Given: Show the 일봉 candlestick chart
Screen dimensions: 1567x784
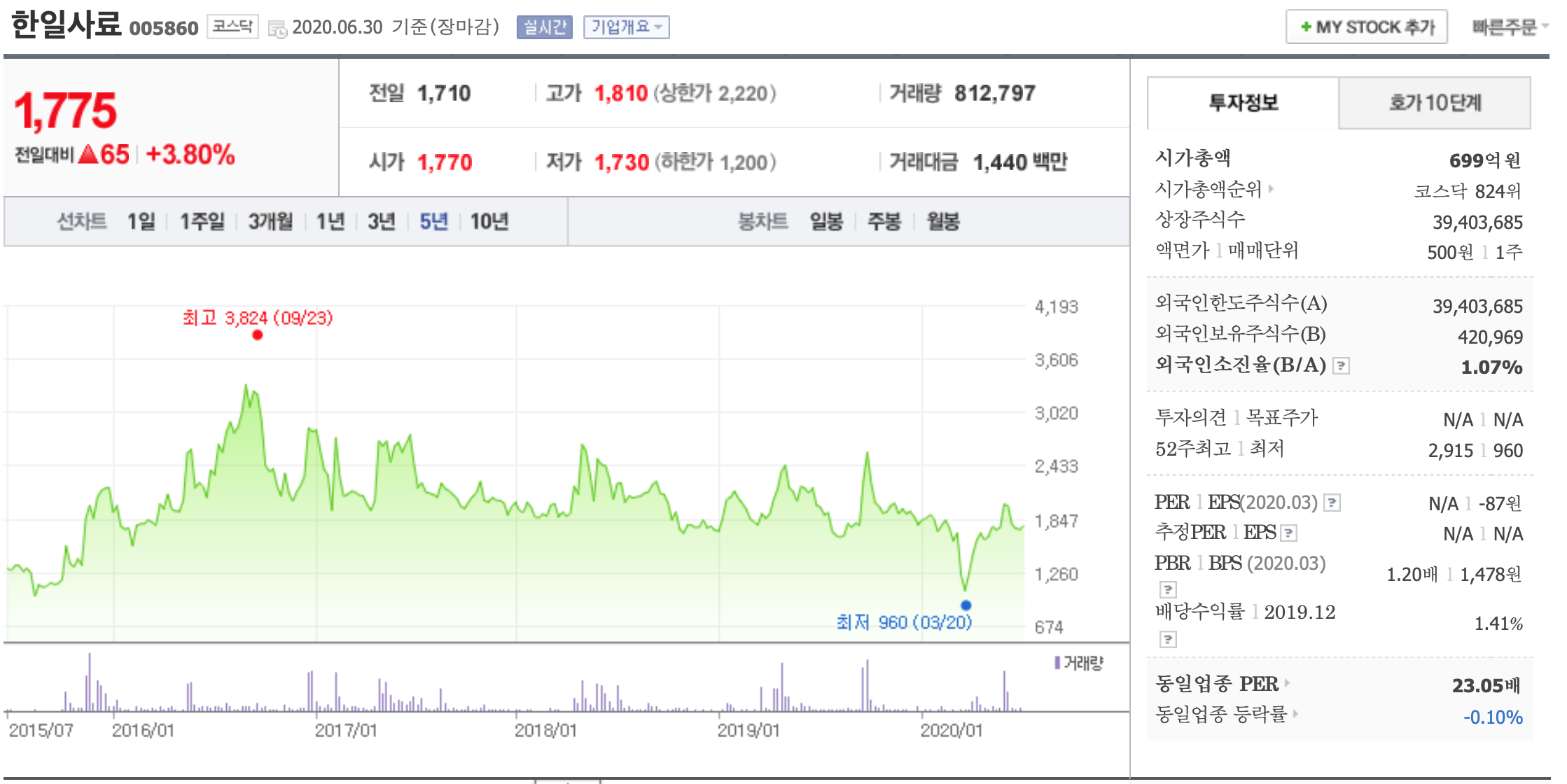Looking at the screenshot, I should tap(826, 222).
